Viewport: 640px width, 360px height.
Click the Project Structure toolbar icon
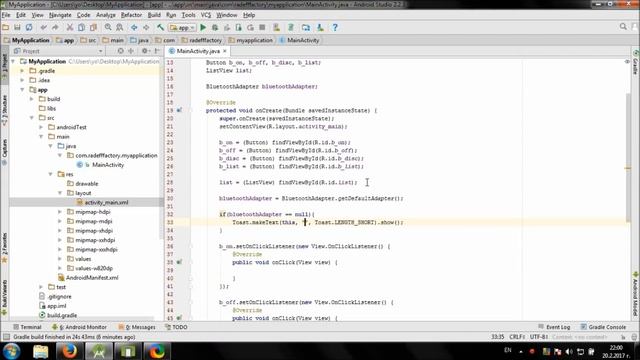(x=306, y=27)
